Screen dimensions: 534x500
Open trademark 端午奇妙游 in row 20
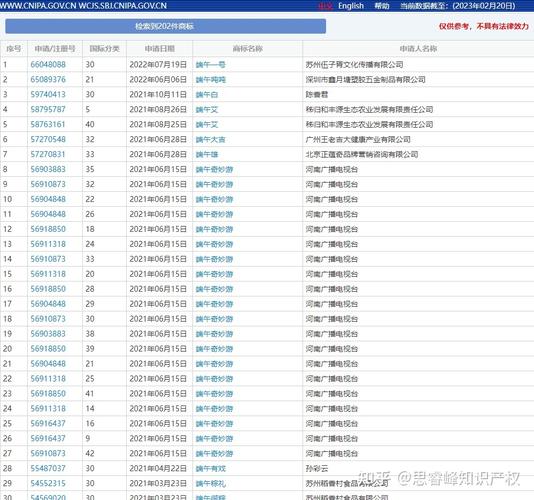pyautogui.click(x=214, y=349)
